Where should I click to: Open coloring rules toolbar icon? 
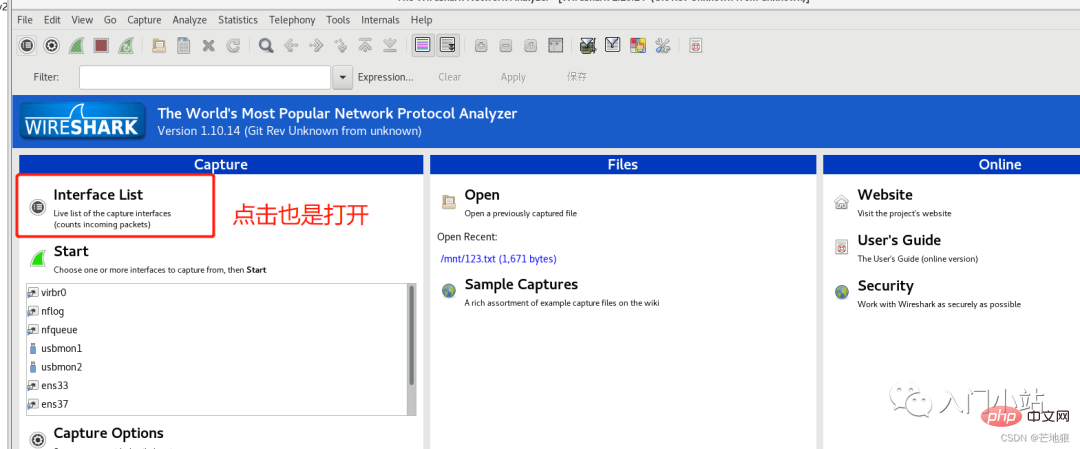[x=638, y=46]
